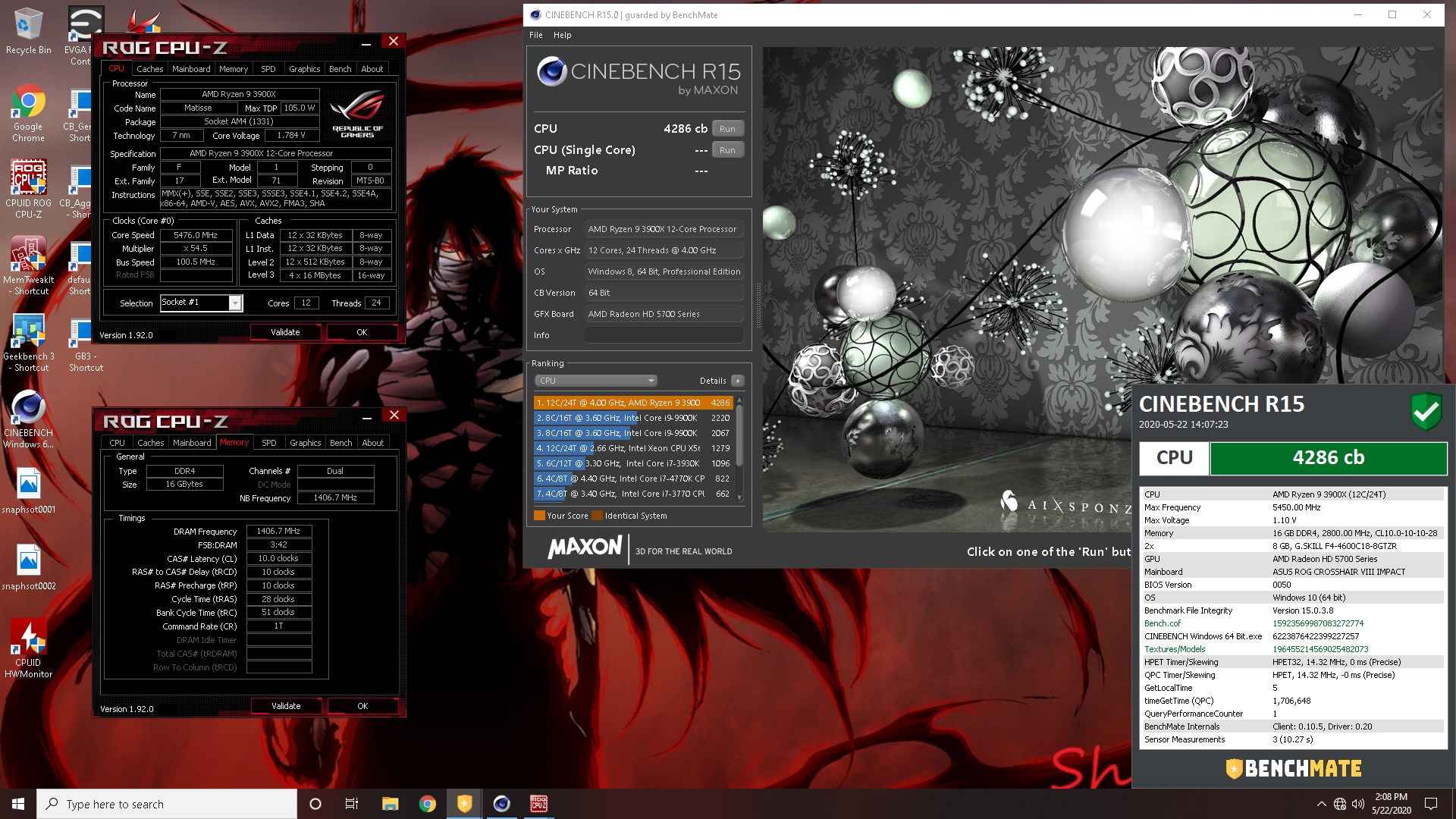Open Cortana circle icon in taskbar
This screenshot has height=819, width=1456.
click(315, 804)
